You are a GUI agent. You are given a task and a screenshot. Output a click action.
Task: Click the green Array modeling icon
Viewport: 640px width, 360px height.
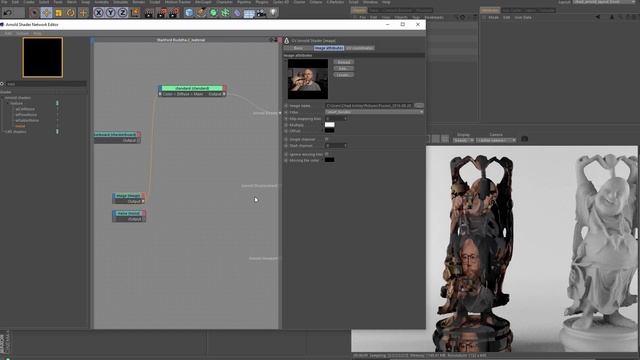225,13
